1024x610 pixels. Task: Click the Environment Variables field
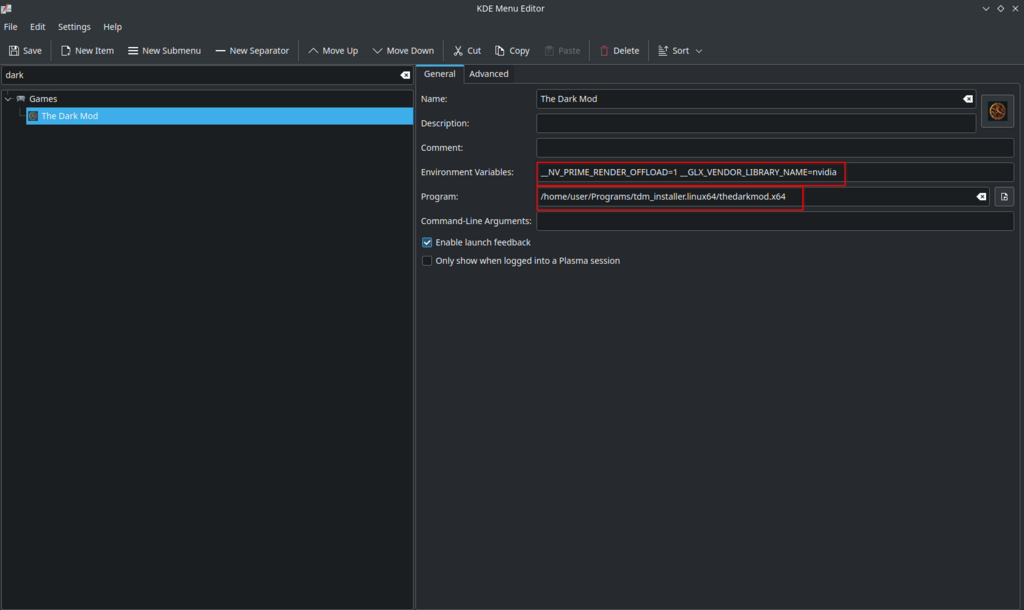tap(775, 172)
